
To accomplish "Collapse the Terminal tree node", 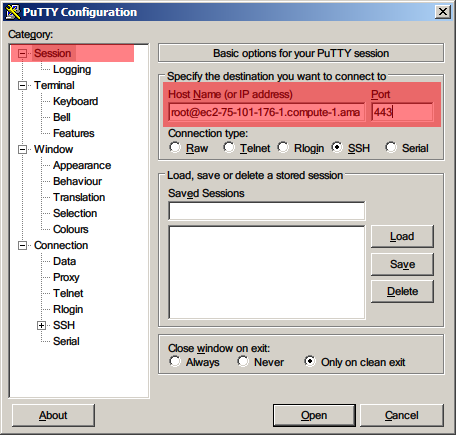I will click(22, 85).
